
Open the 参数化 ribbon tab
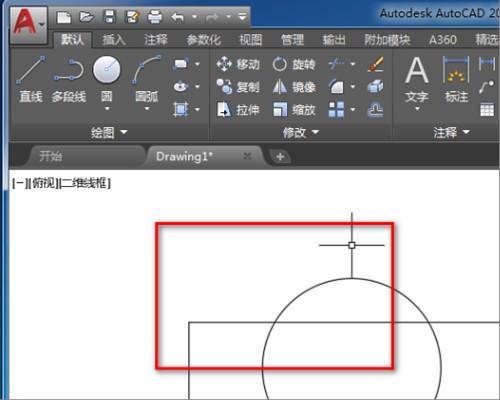pos(203,40)
